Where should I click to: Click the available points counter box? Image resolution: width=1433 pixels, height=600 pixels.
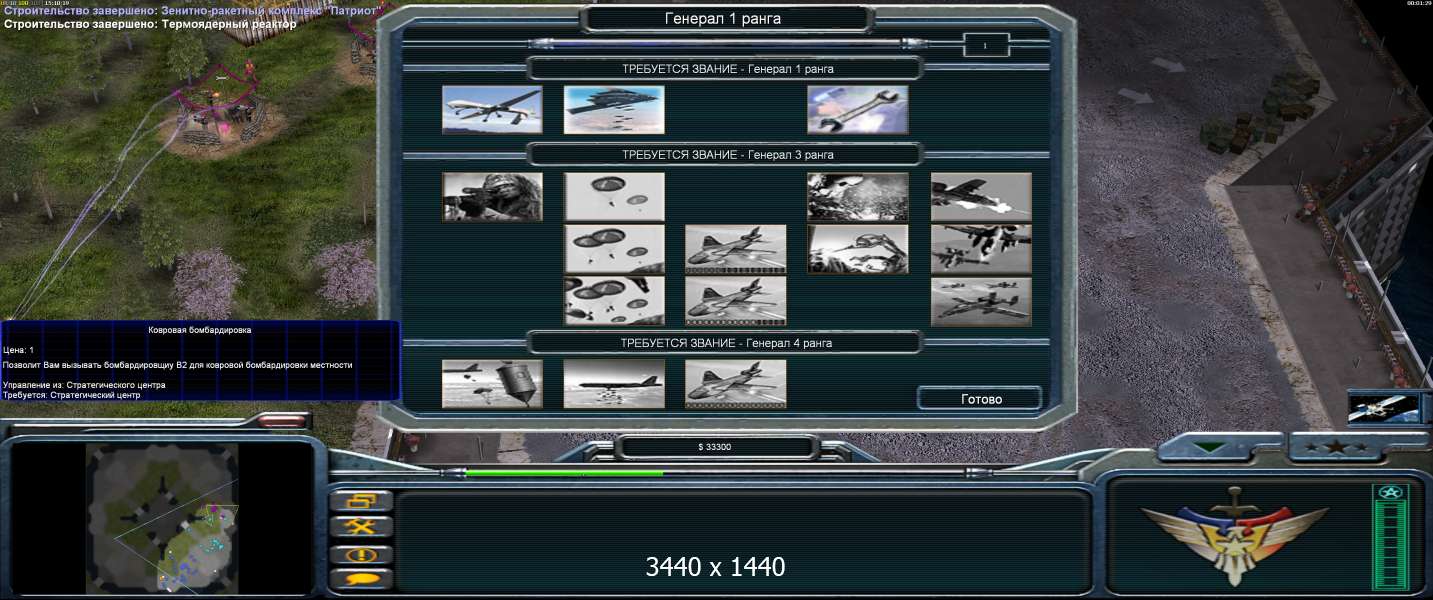[985, 46]
